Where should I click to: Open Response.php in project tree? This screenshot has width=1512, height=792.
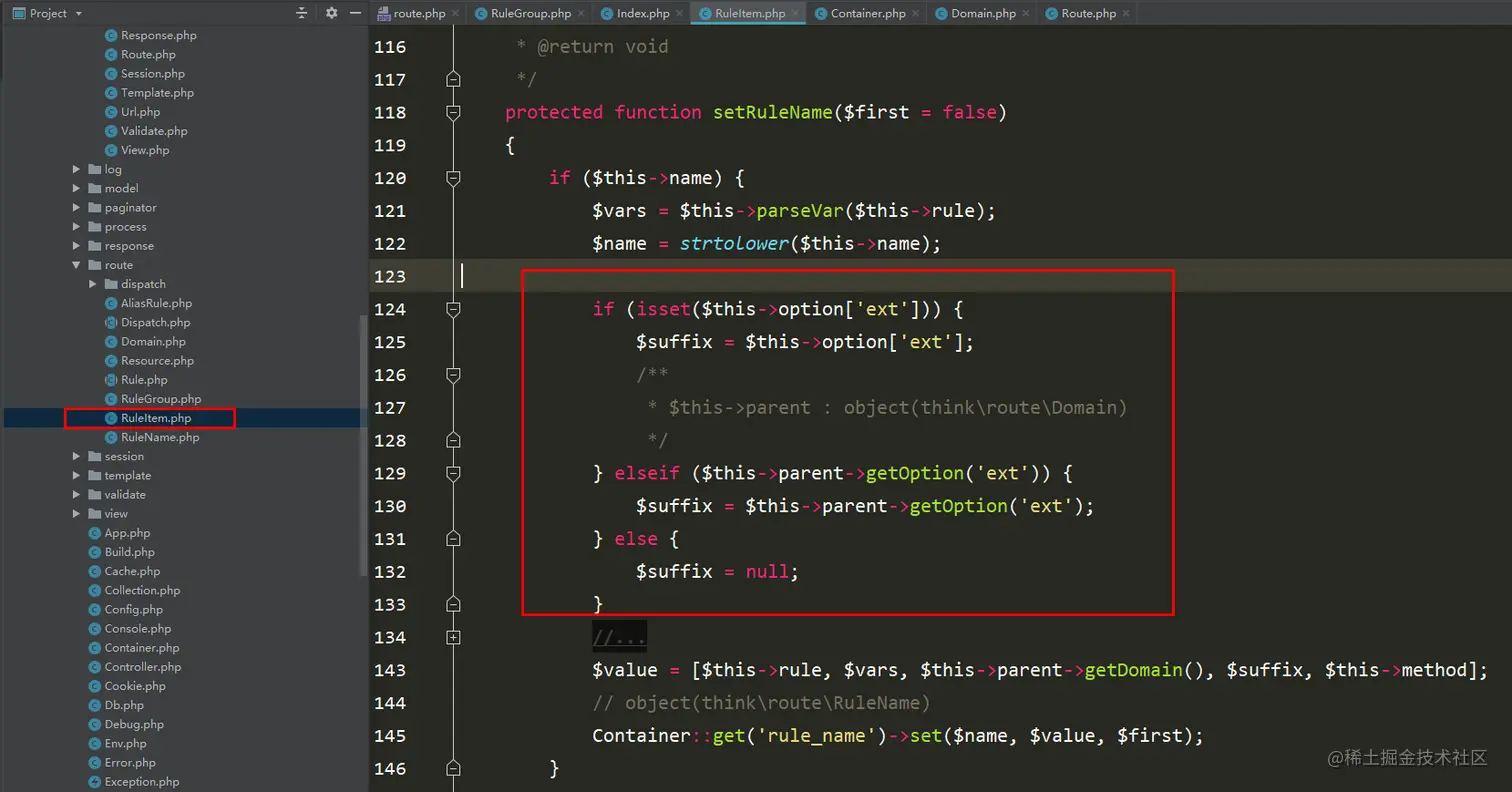(150, 35)
